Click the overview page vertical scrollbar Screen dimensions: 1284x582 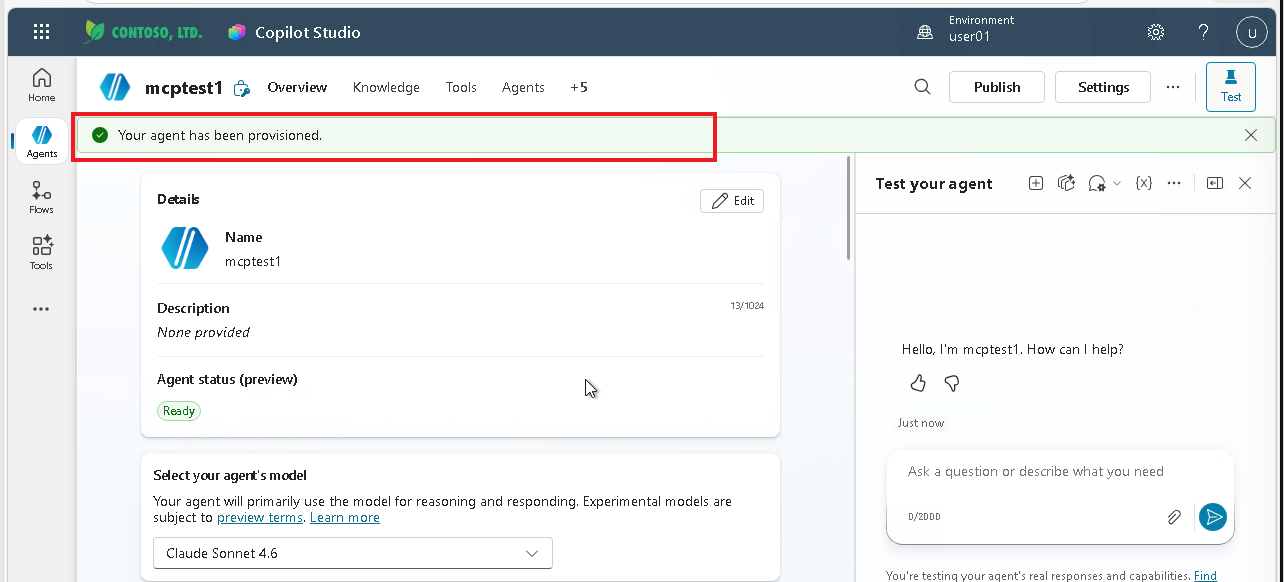coord(849,208)
